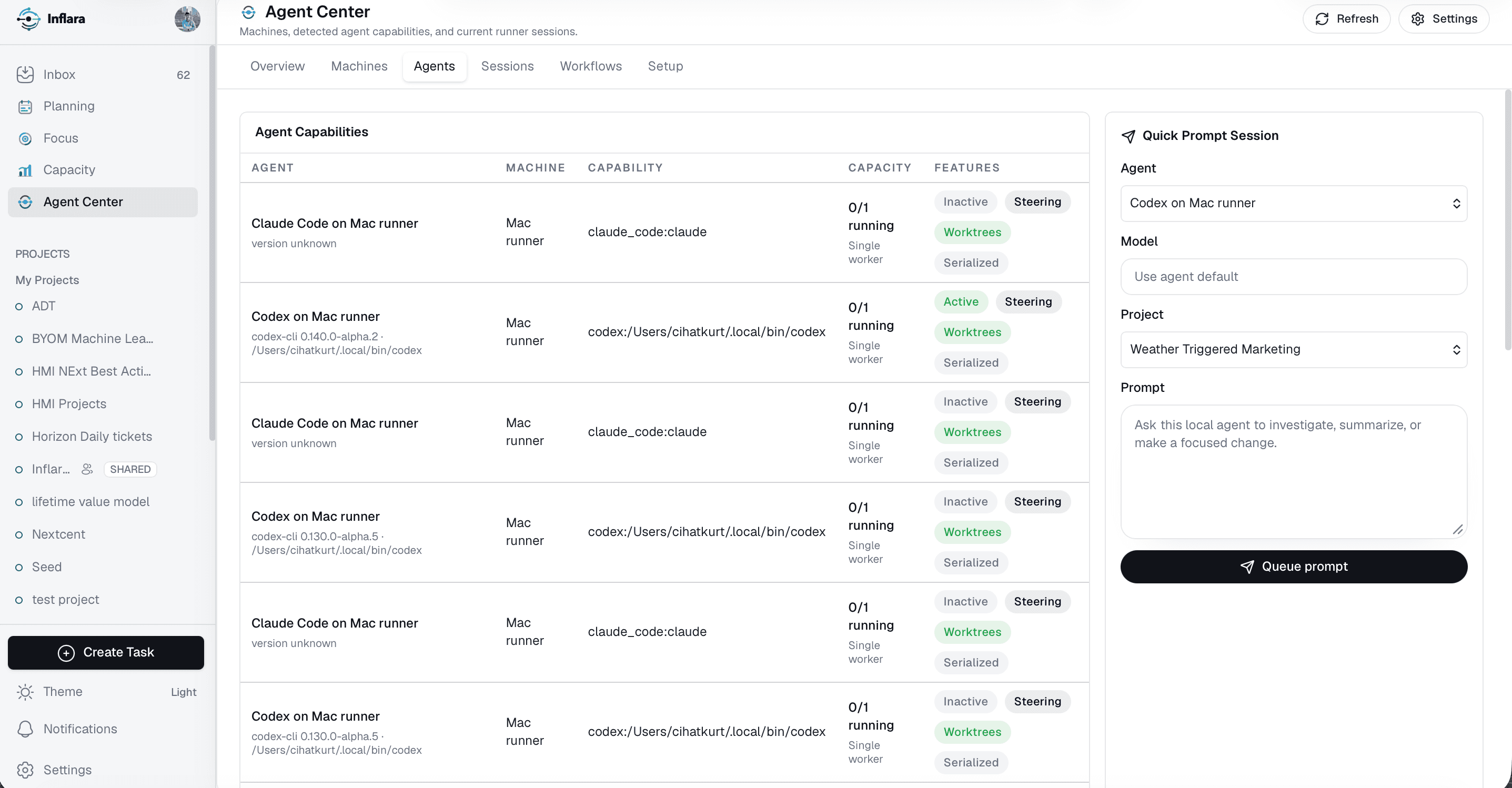Open the Capacity bar chart icon
The height and width of the screenshot is (788, 1512).
[25, 170]
